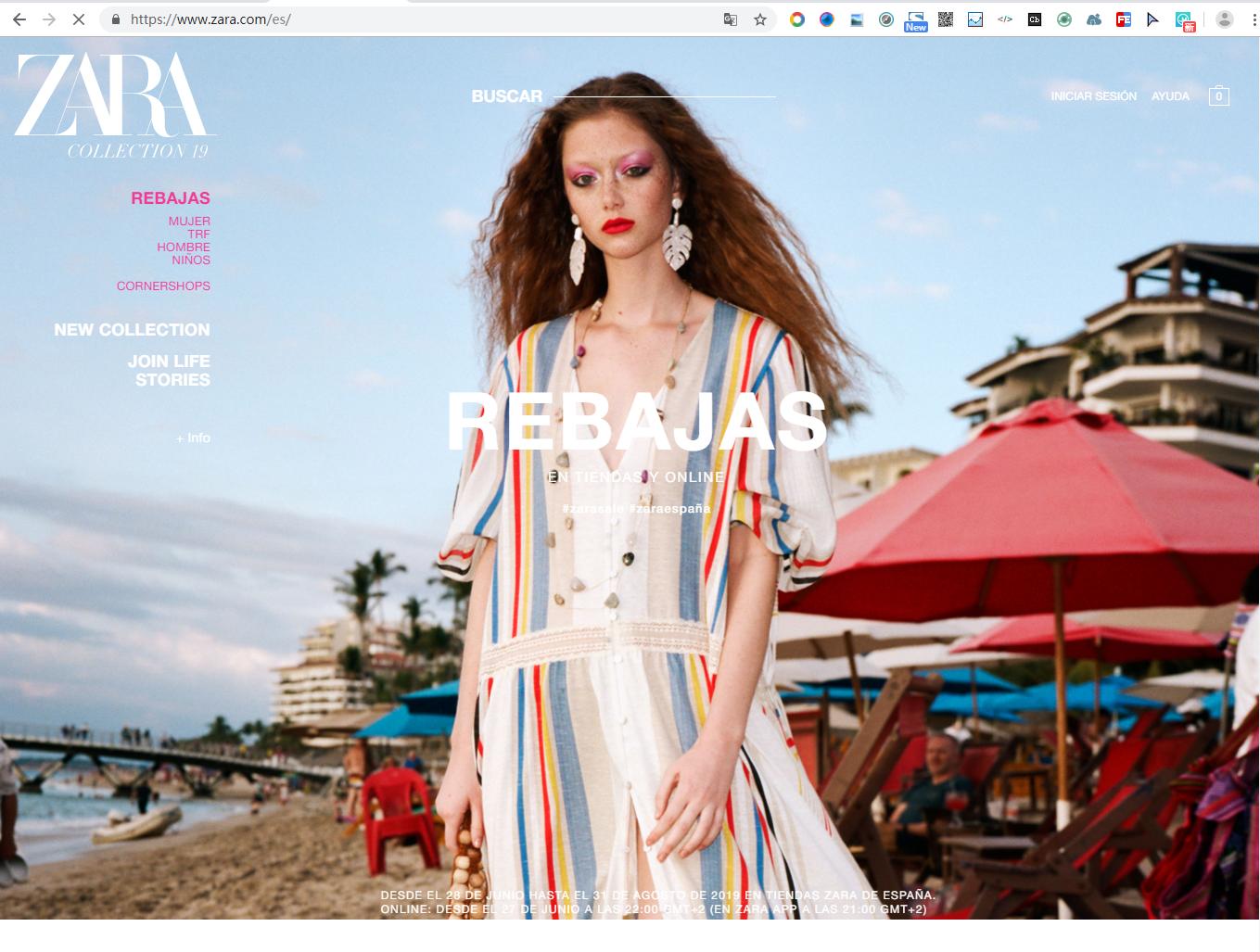
Task: Open the teal extension with red badge
Action: tap(1185, 20)
